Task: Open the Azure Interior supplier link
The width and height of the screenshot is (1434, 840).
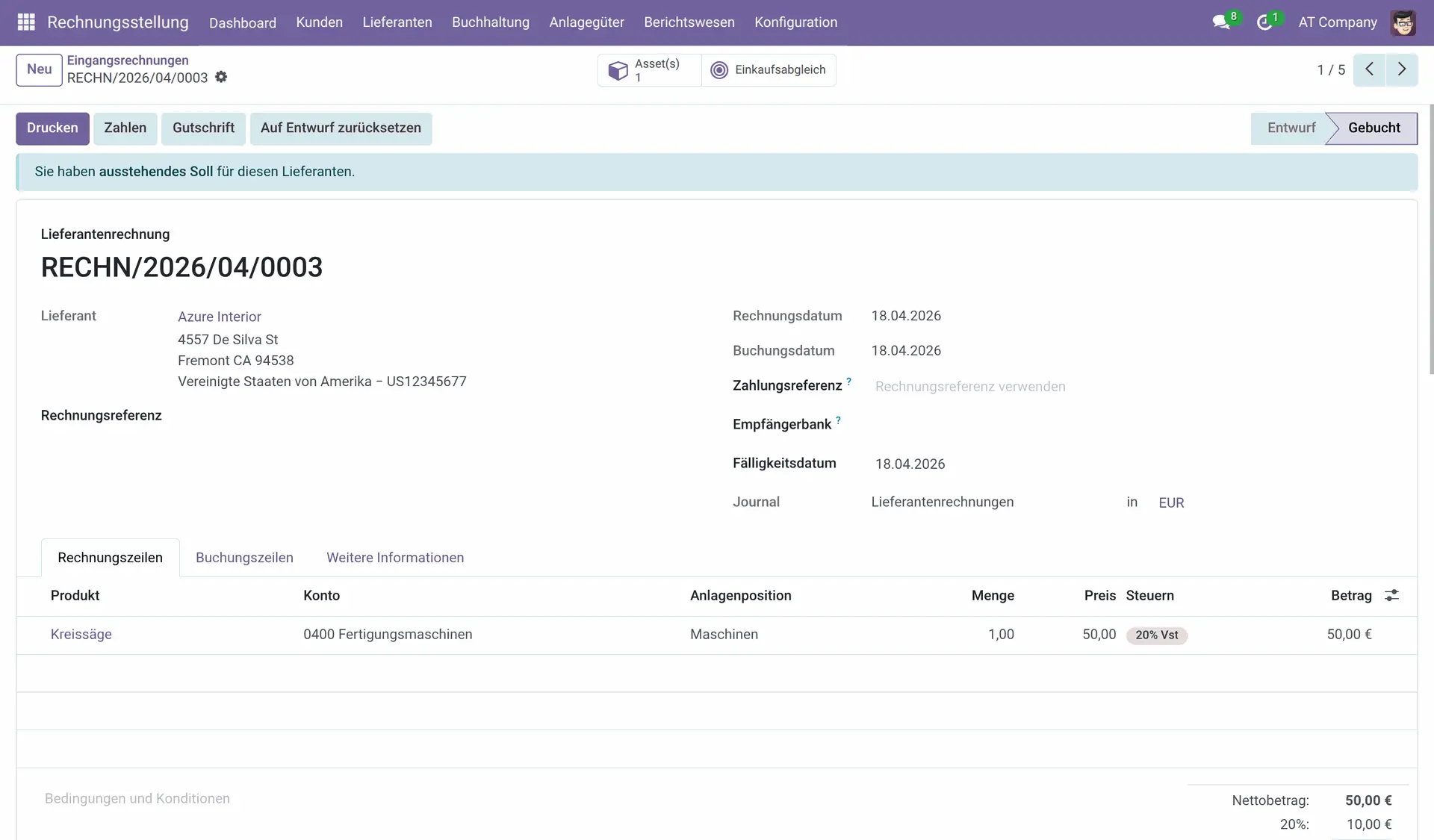Action: (x=220, y=317)
